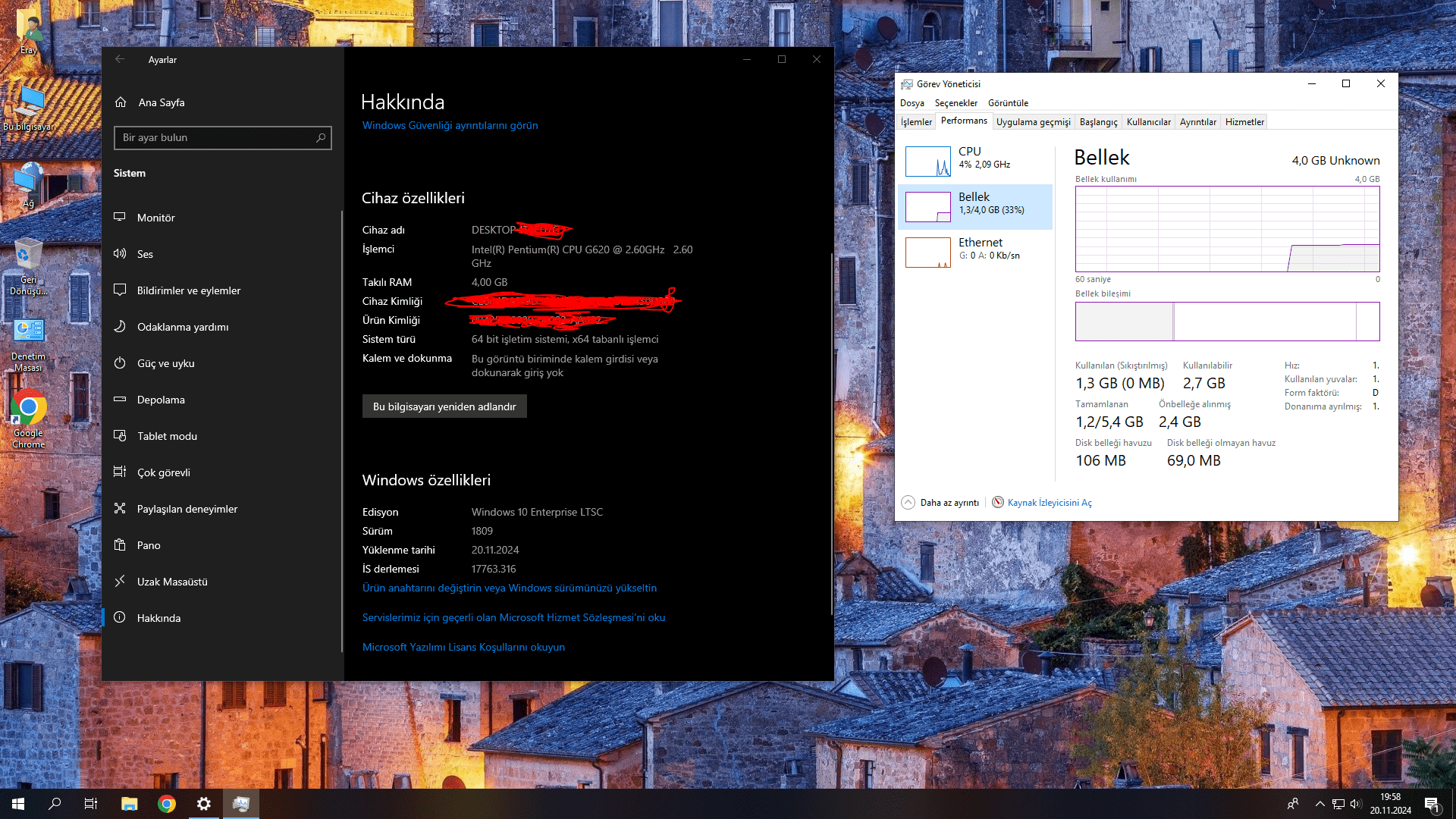Select the CPU performance graph thumbnail

pos(927,162)
